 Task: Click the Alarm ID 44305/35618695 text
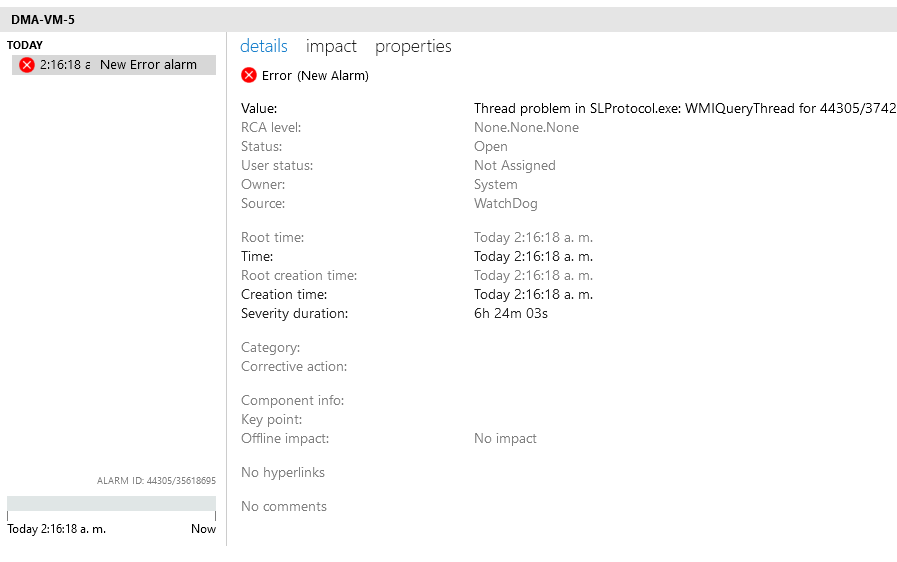[x=156, y=481]
